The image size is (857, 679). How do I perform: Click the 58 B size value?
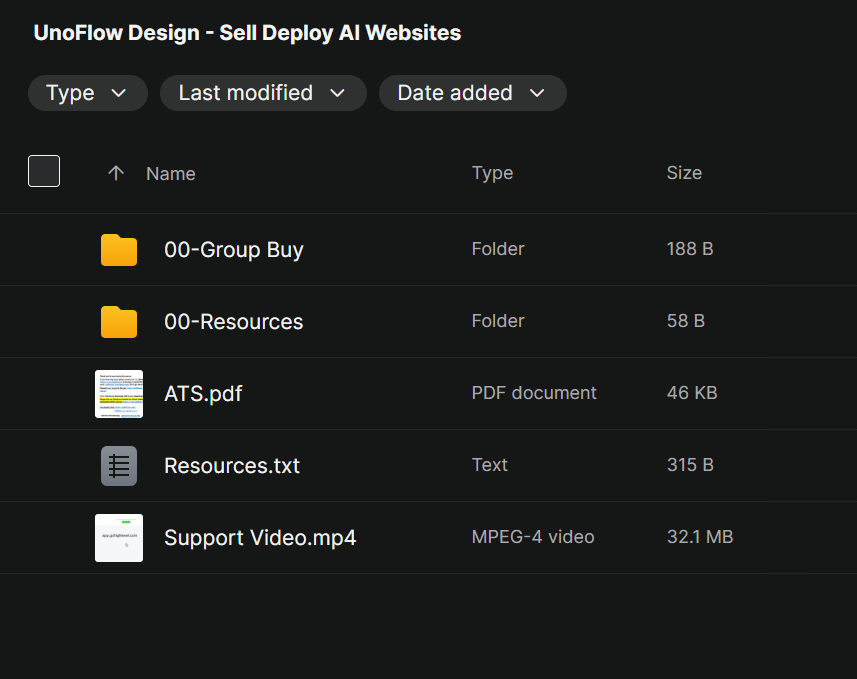pyautogui.click(x=686, y=320)
